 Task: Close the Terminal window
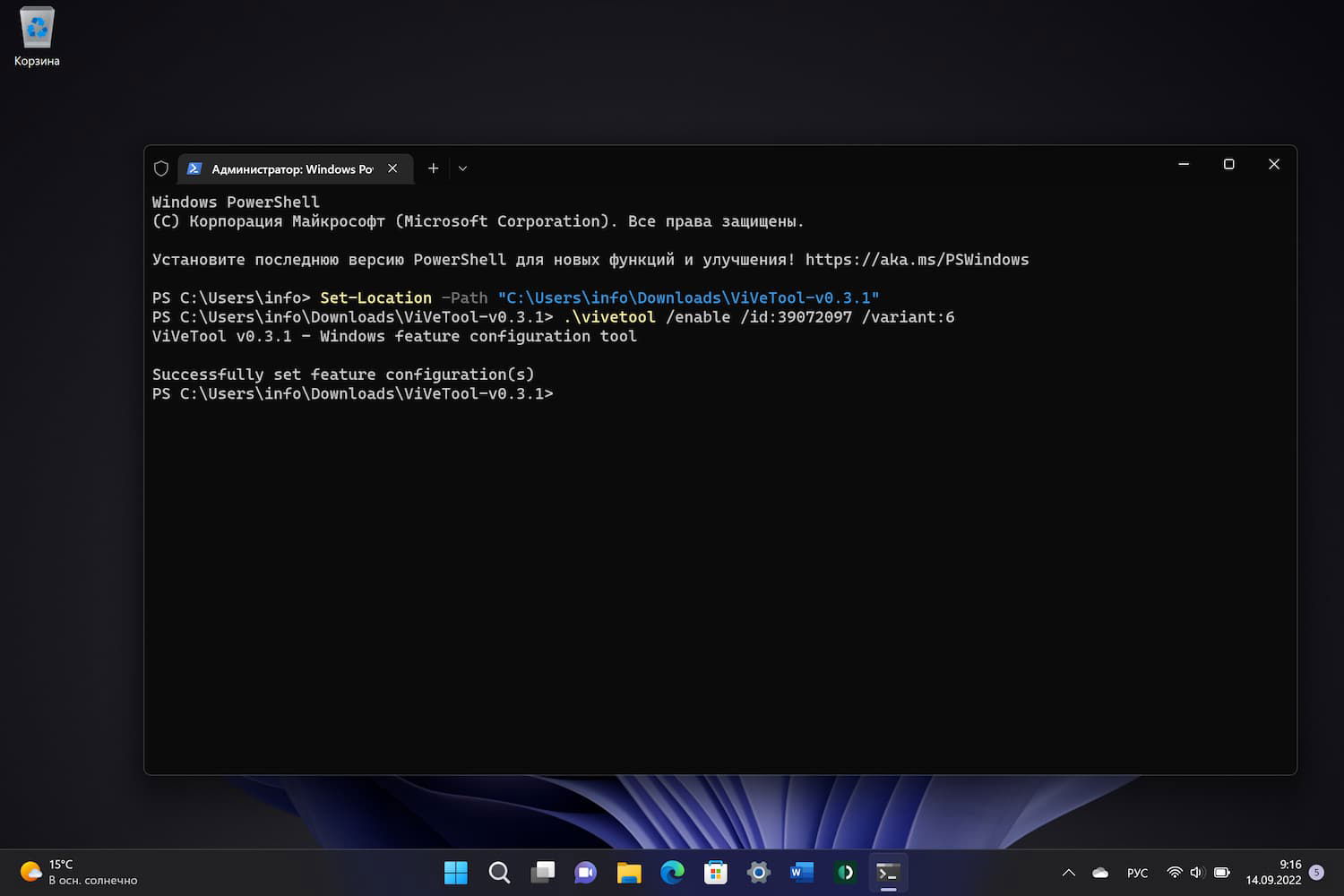pyautogui.click(x=1274, y=165)
